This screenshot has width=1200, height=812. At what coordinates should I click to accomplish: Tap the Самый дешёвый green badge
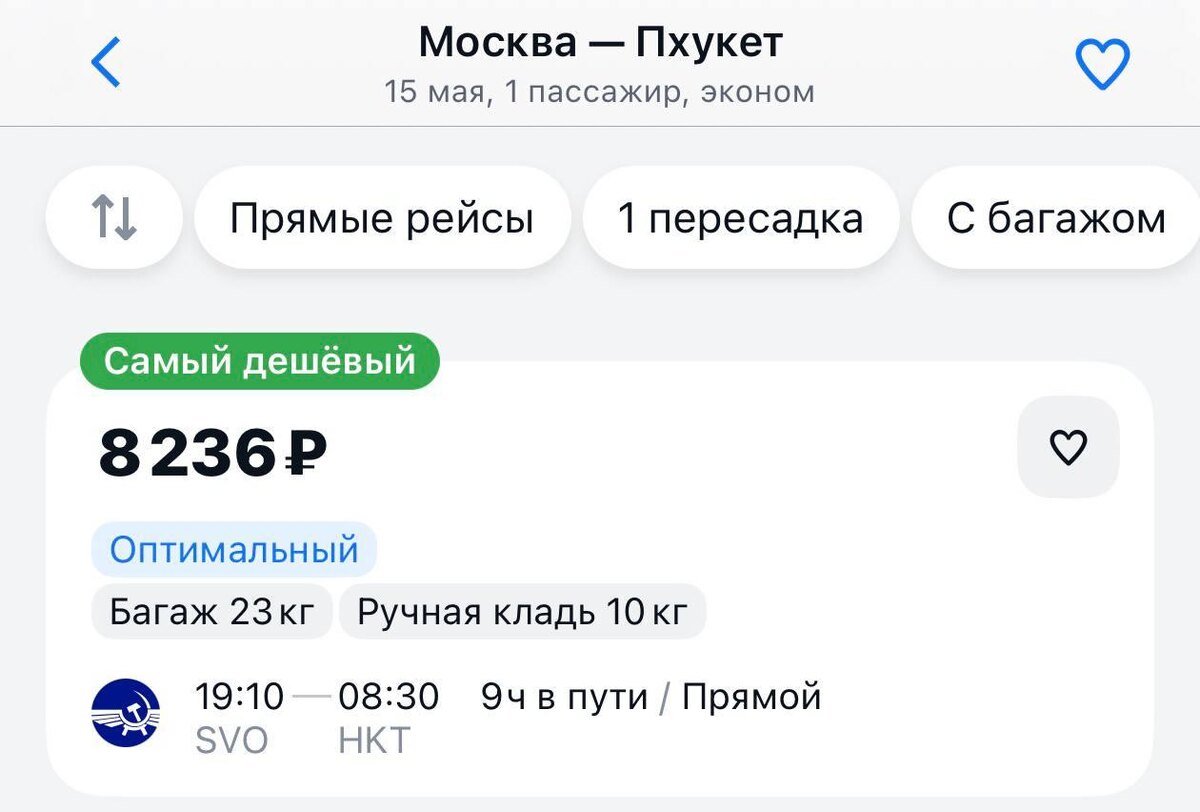259,361
